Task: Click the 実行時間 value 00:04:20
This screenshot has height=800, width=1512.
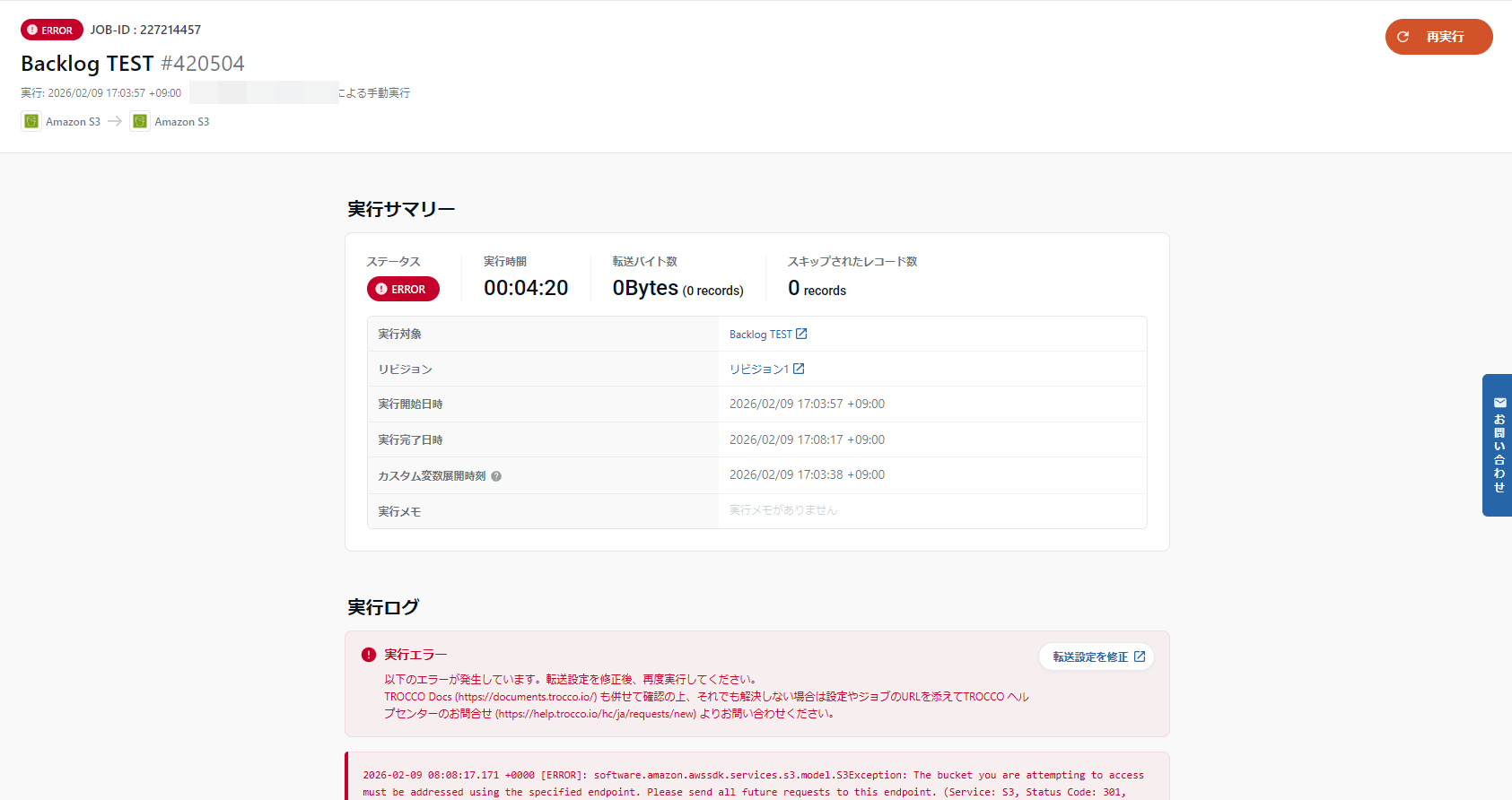Action: click(x=526, y=288)
